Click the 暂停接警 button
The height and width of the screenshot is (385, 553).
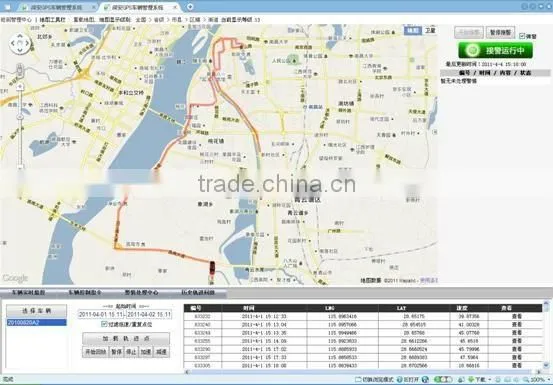(x=500, y=32)
